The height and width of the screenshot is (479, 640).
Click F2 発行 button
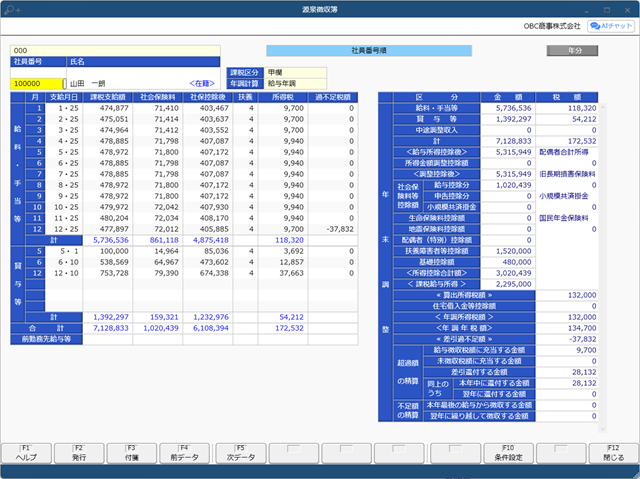79,453
